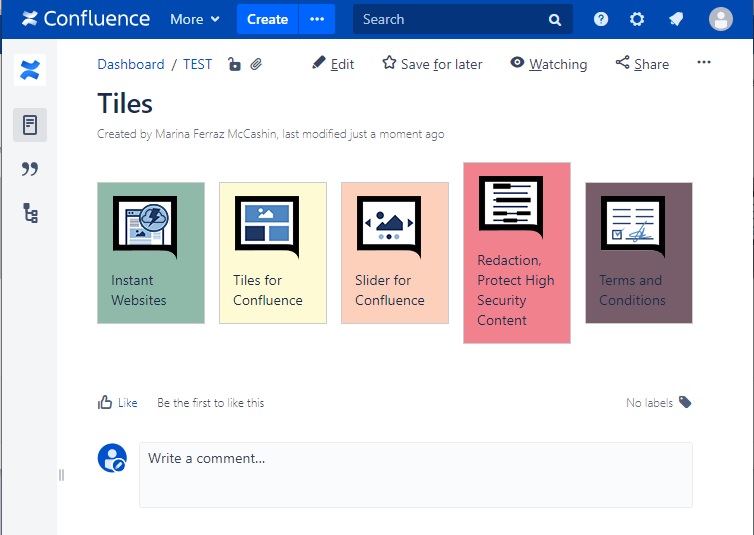Viewport: 754px width, 535px height.
Task: Open the Pages icon in sidebar
Action: coord(30,125)
